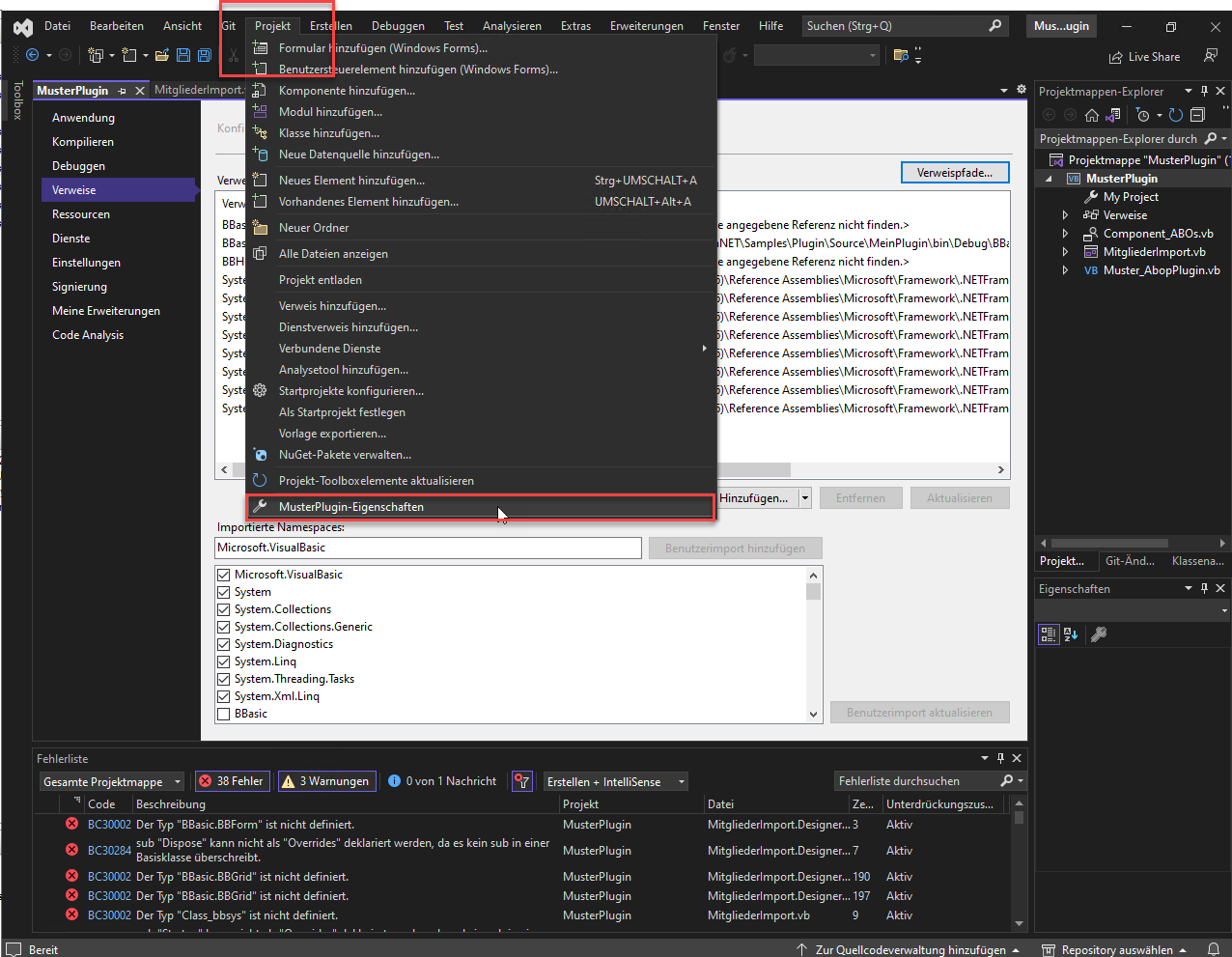Image resolution: width=1232 pixels, height=957 pixels.
Task: Pin the Projektmappen-Explorer panel
Action: point(1204,91)
